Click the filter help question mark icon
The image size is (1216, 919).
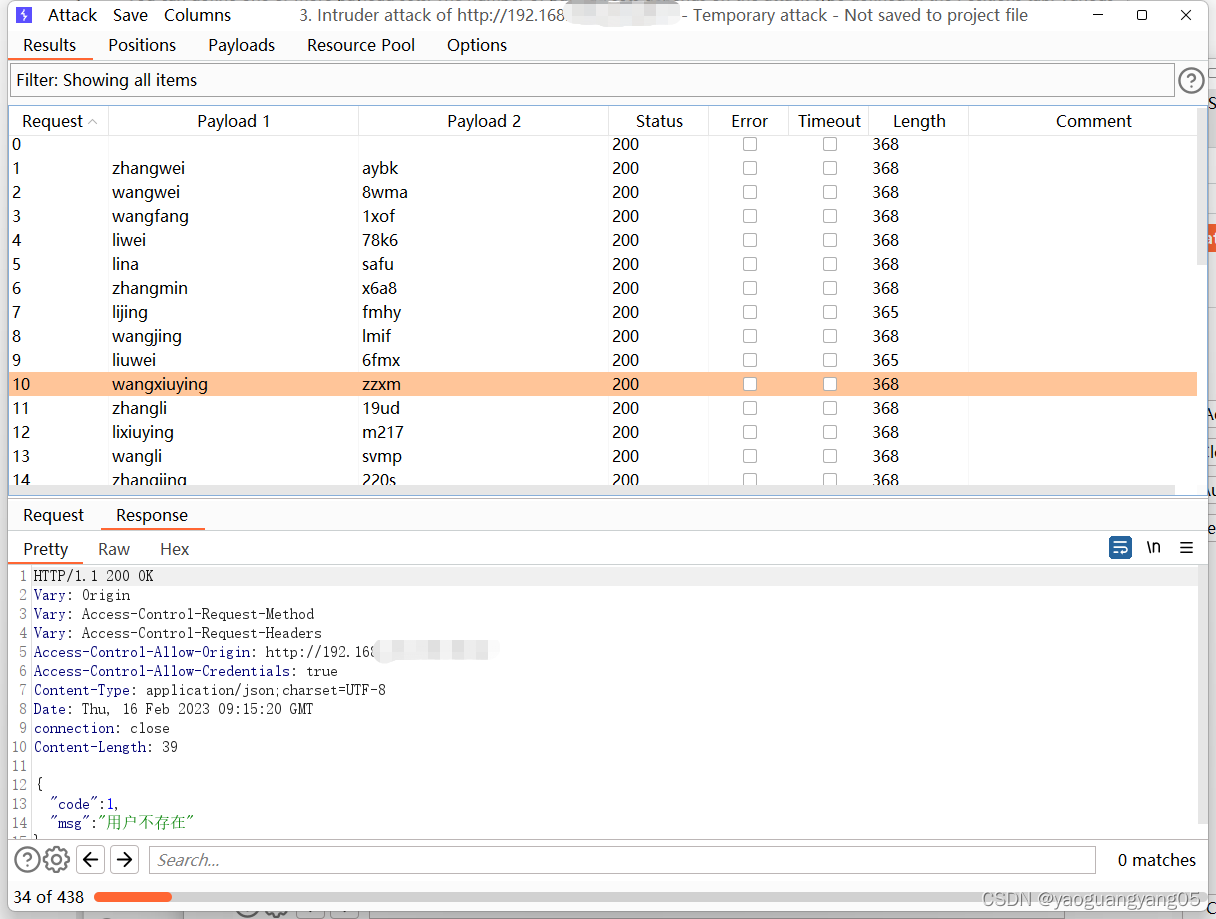click(x=1190, y=81)
